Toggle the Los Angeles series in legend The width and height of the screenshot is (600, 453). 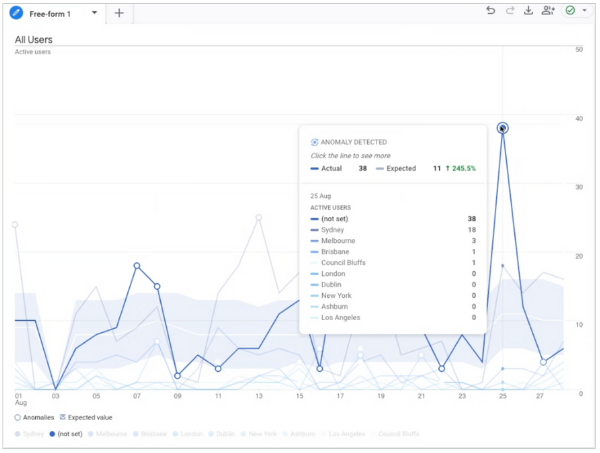coord(343,434)
